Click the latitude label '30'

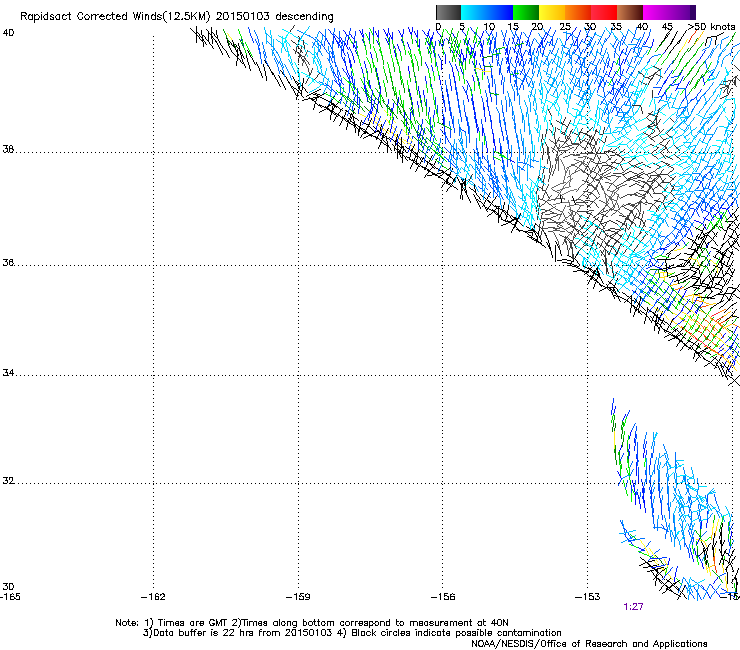click(x=8, y=587)
